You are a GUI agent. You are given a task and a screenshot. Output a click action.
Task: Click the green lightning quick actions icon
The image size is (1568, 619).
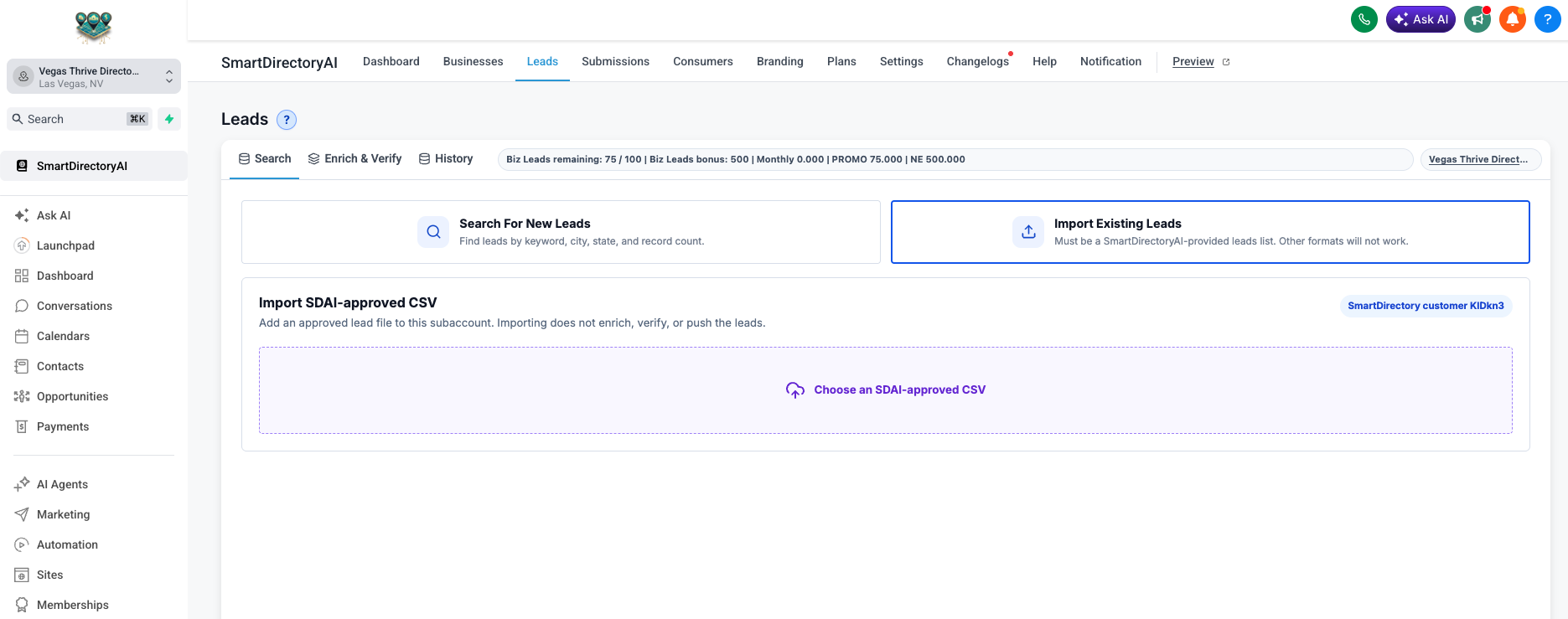(x=169, y=119)
